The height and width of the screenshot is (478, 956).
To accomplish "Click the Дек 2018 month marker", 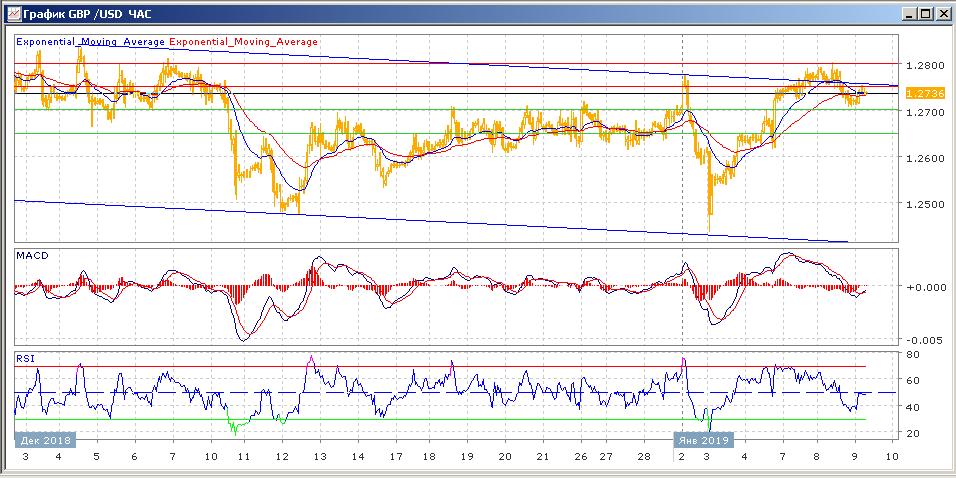I will [x=42, y=440].
